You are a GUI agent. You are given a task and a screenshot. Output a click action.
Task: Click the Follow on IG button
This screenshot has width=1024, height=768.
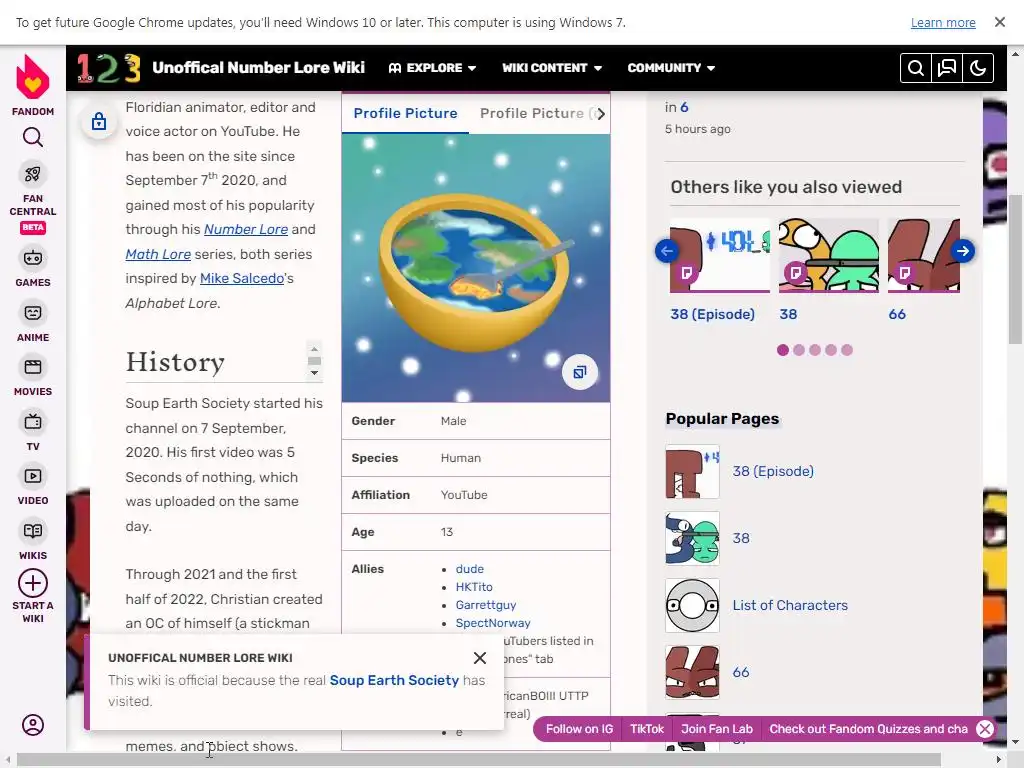coord(579,729)
